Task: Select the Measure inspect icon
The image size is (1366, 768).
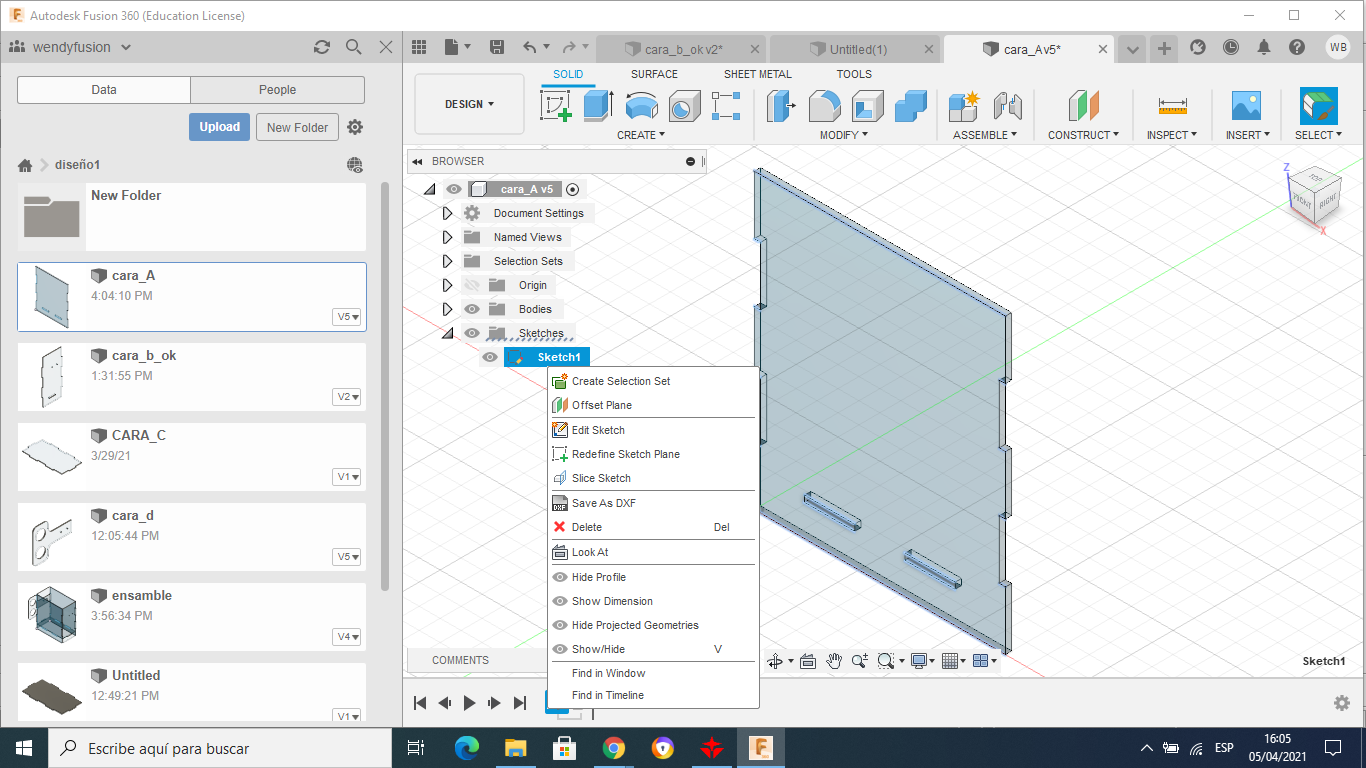Action: [x=1172, y=105]
